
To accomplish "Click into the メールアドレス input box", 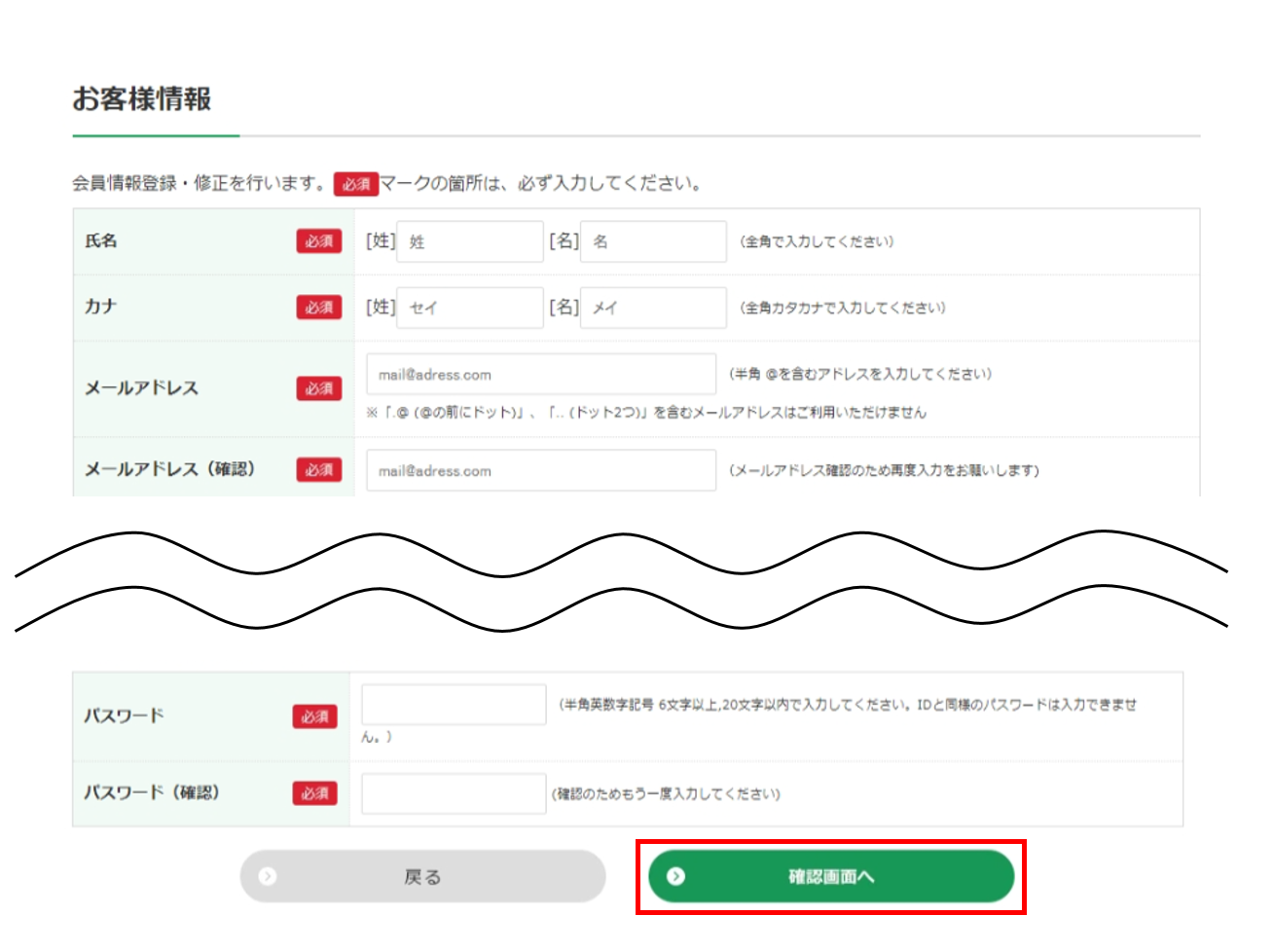I will coord(540,375).
